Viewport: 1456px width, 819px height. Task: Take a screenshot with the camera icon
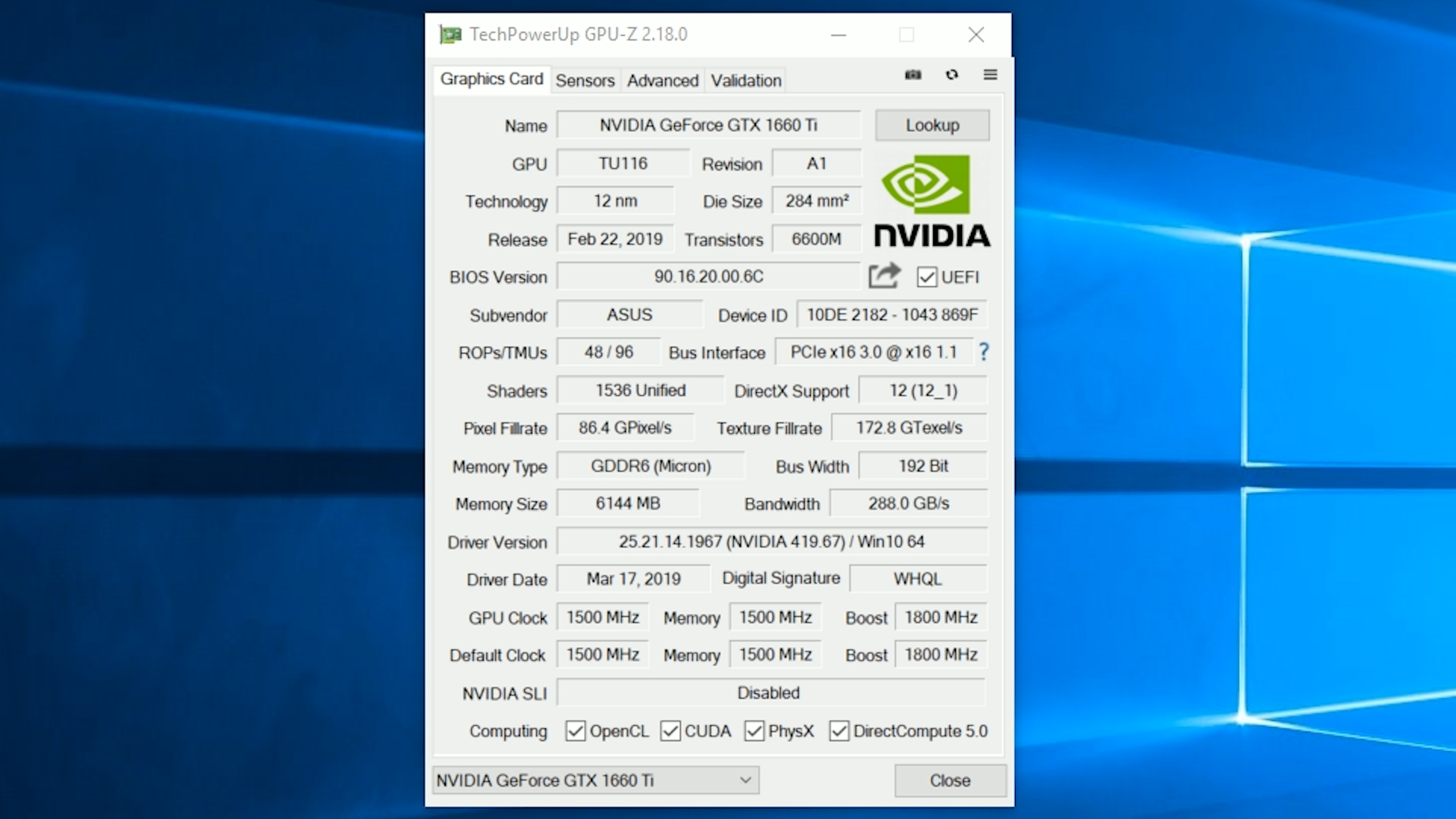click(913, 75)
